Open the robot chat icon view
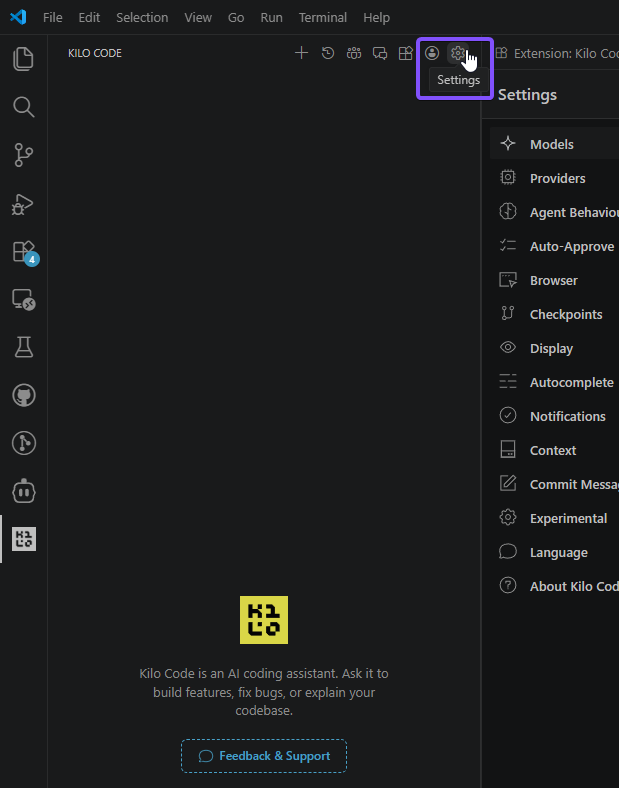 24,491
